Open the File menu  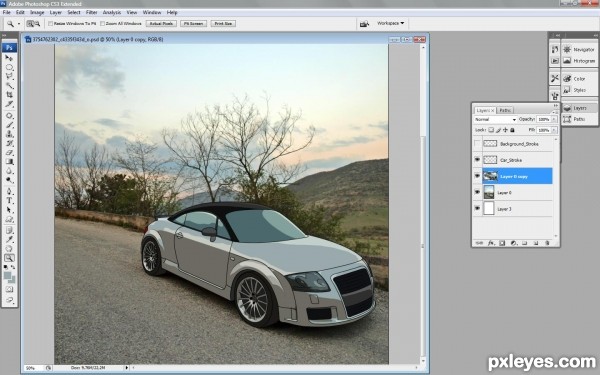pos(7,13)
